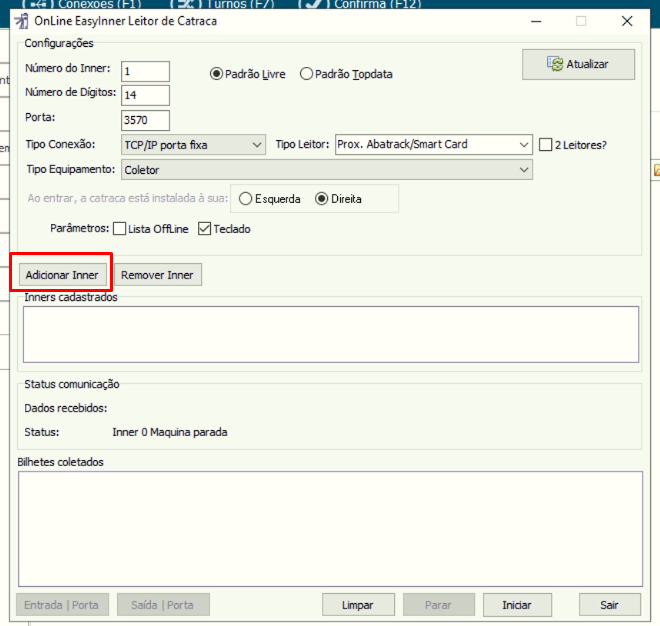Screen dimensions: 660x626
Task: Click the Atualizar refresh button
Action: coord(578,64)
